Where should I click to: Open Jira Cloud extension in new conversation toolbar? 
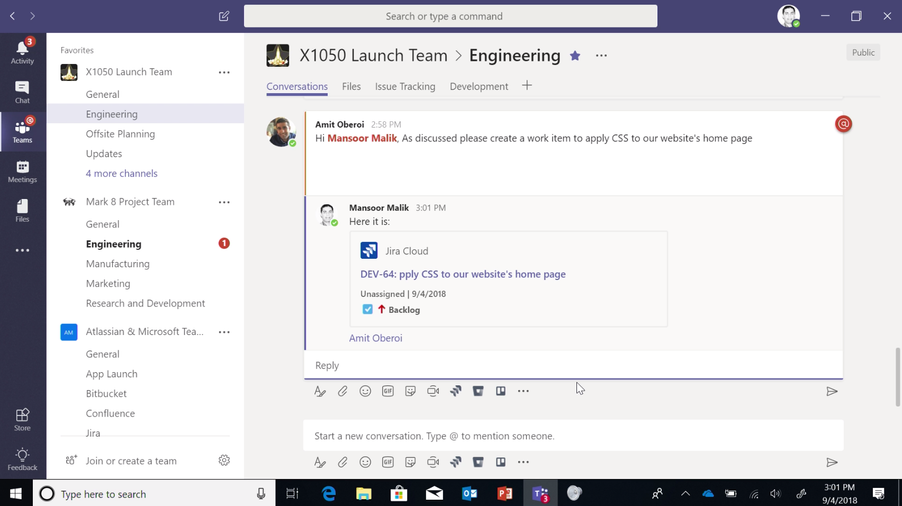[456, 462]
